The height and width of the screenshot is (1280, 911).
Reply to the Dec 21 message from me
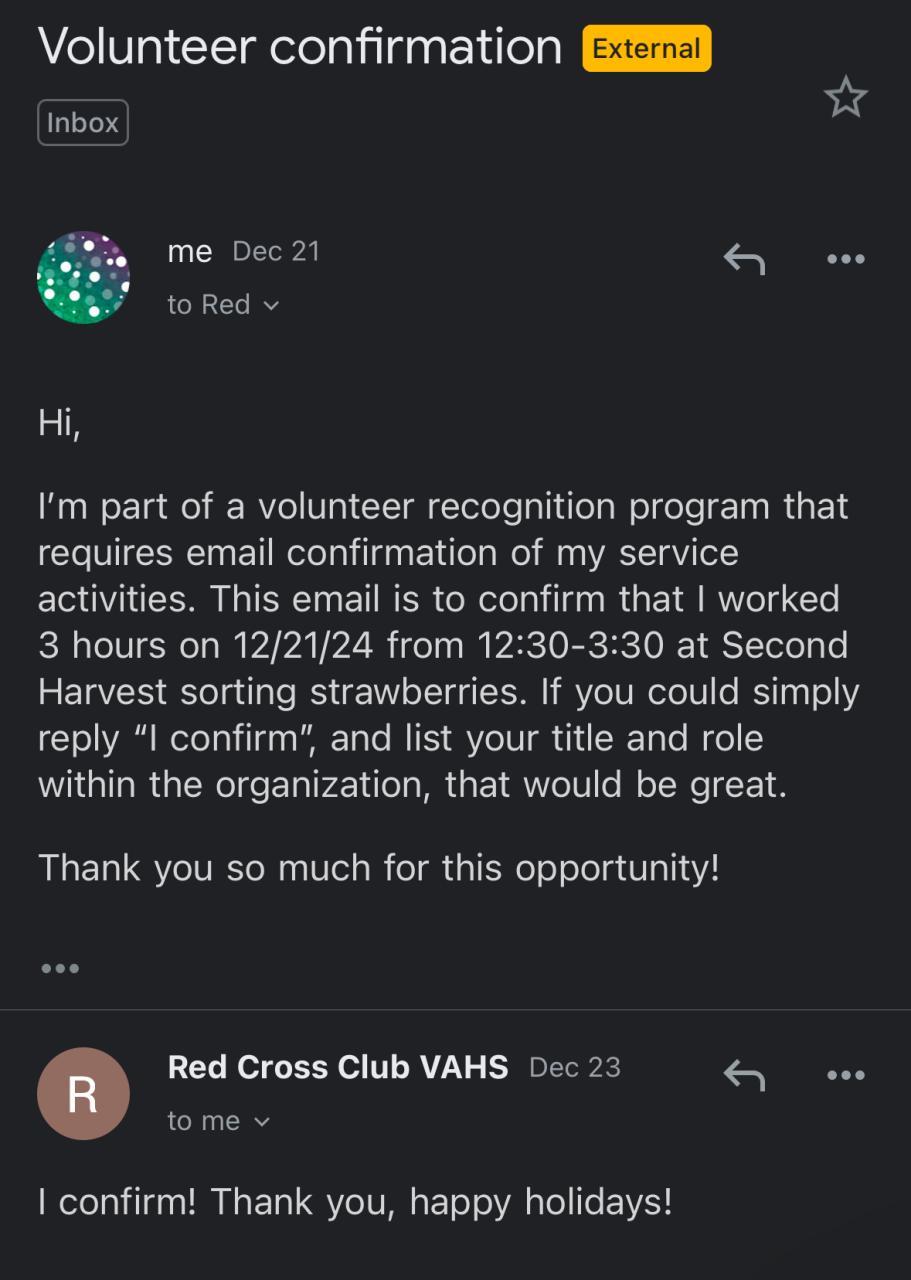pyautogui.click(x=743, y=260)
